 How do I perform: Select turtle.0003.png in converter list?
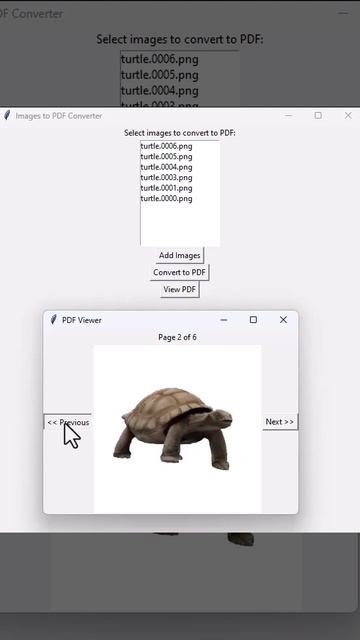coord(167,178)
